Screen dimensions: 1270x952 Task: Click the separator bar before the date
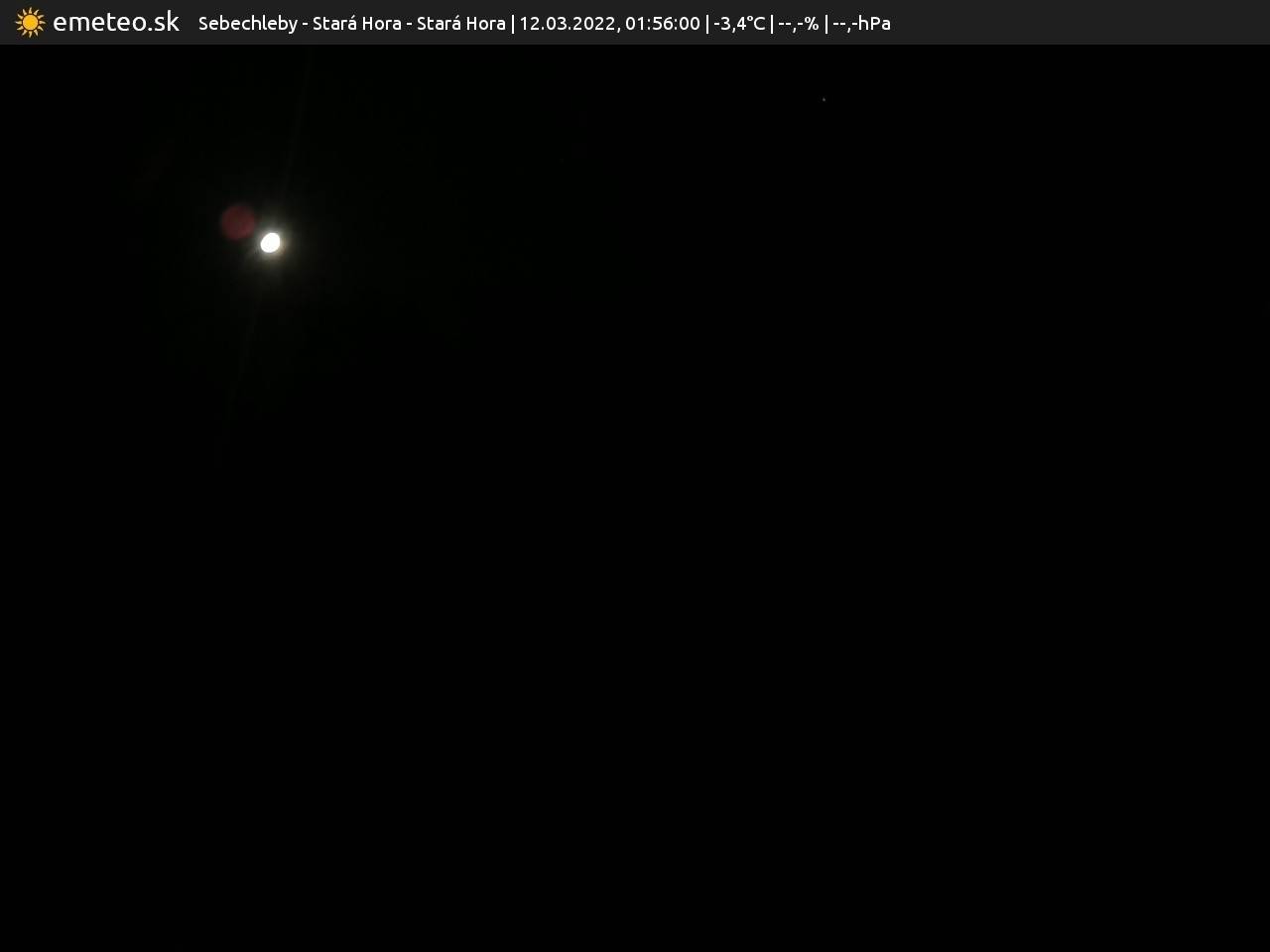click(x=513, y=23)
